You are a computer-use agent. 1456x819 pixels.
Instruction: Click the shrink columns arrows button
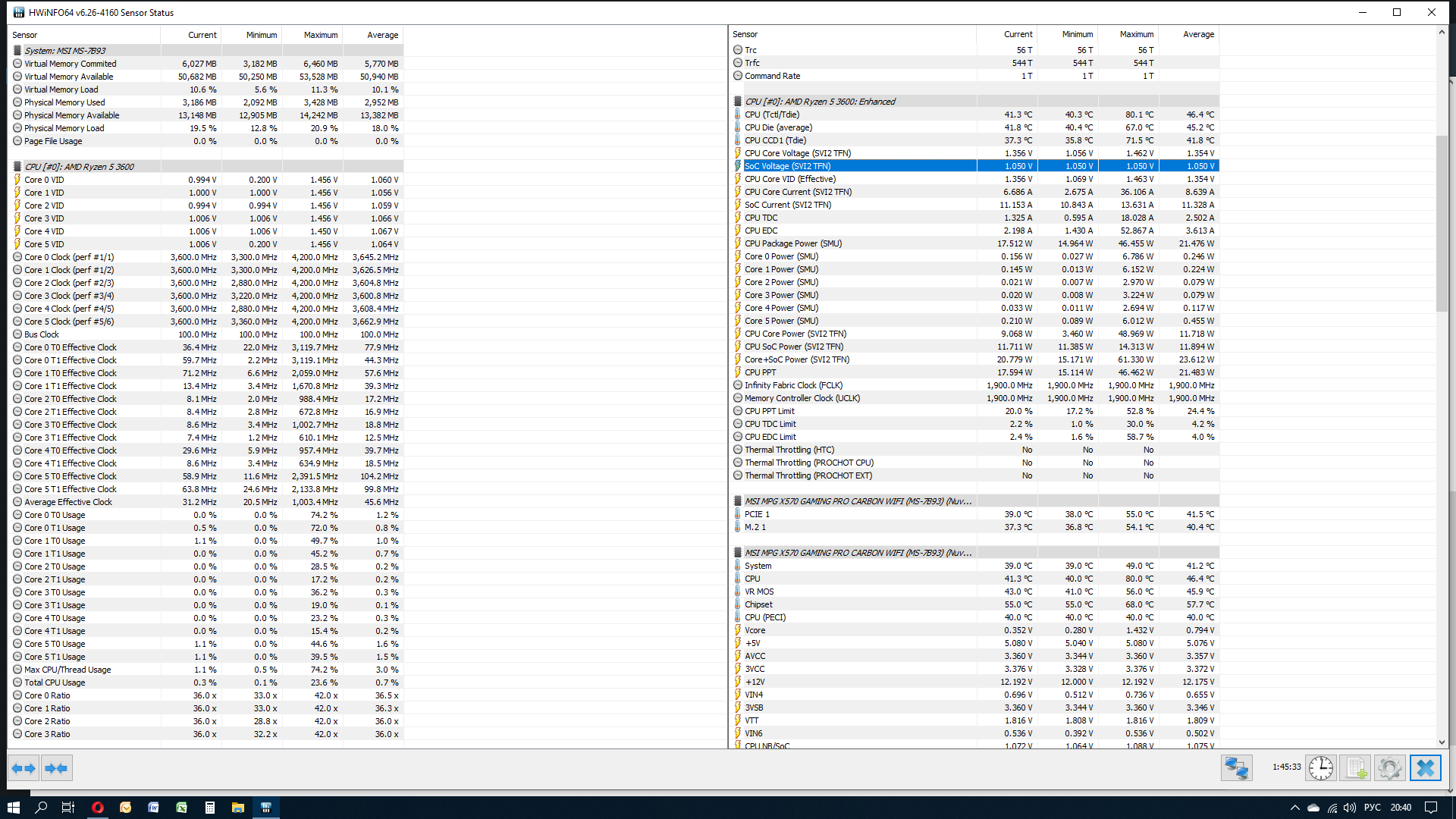(x=56, y=768)
